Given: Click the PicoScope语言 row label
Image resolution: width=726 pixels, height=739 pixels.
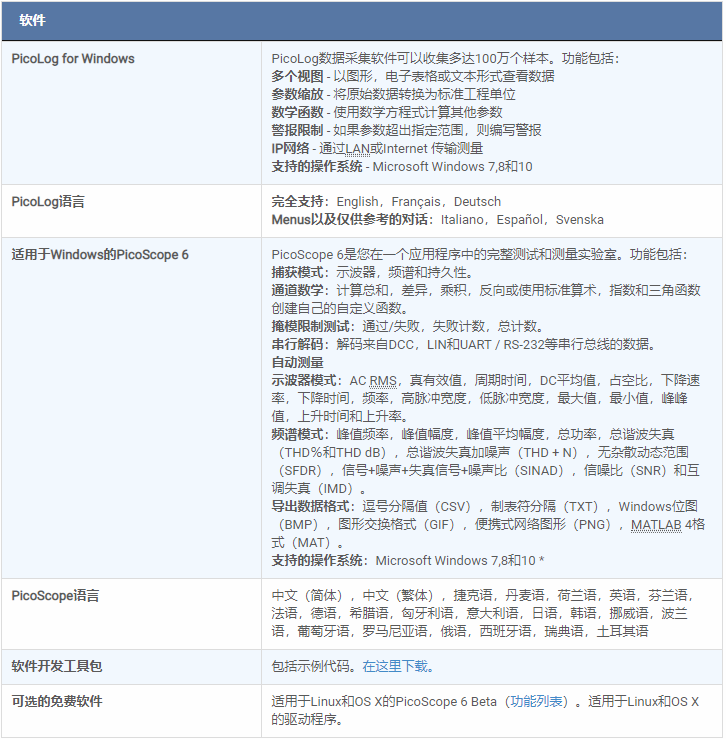Looking at the screenshot, I should coord(55,596).
